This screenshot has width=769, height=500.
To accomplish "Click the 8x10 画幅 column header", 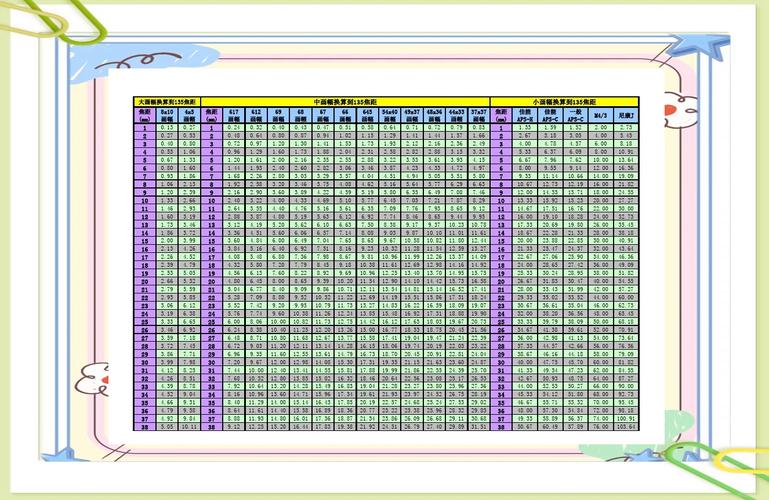I will tap(167, 115).
